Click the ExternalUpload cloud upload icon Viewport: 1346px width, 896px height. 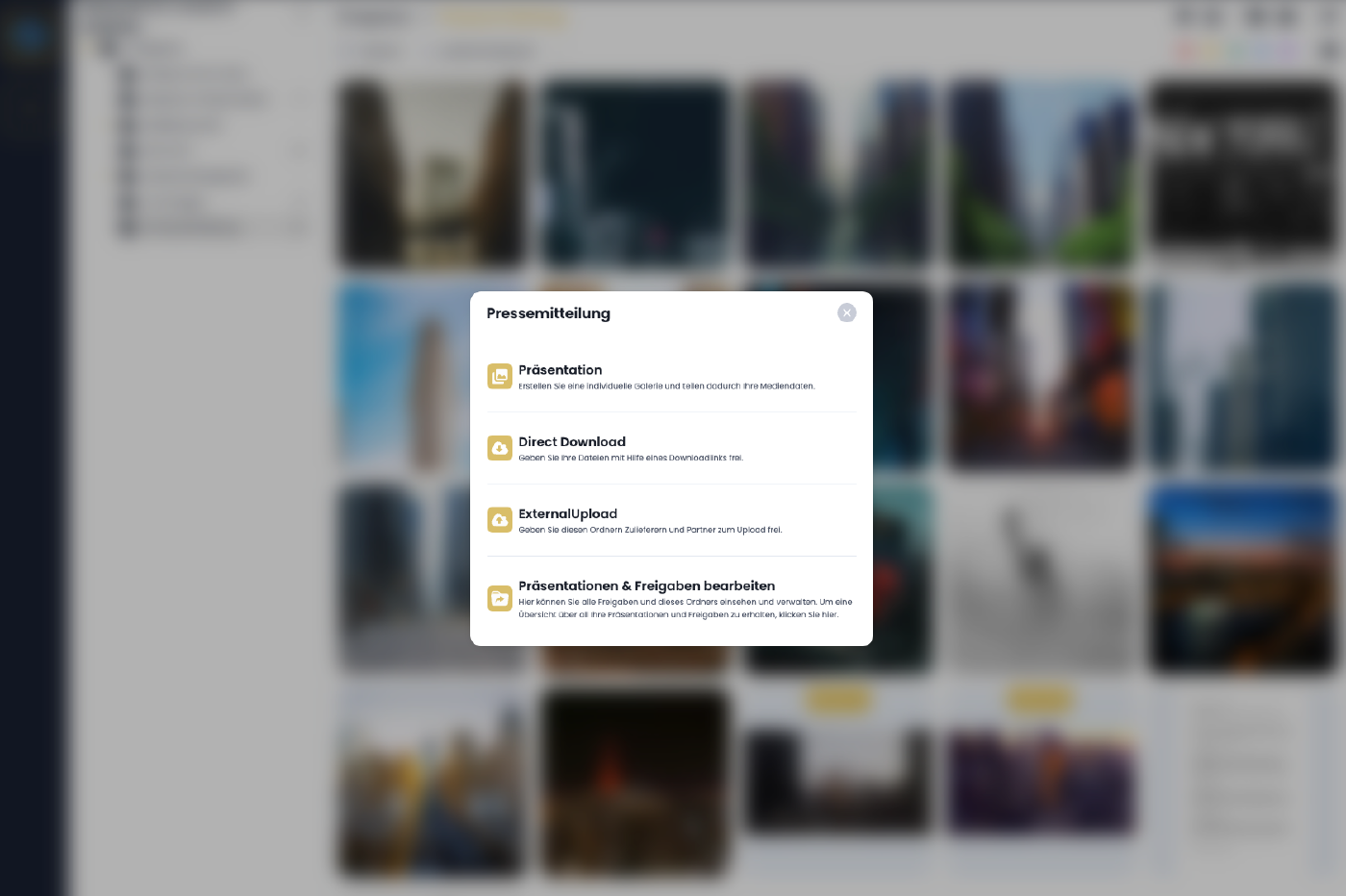tap(499, 520)
